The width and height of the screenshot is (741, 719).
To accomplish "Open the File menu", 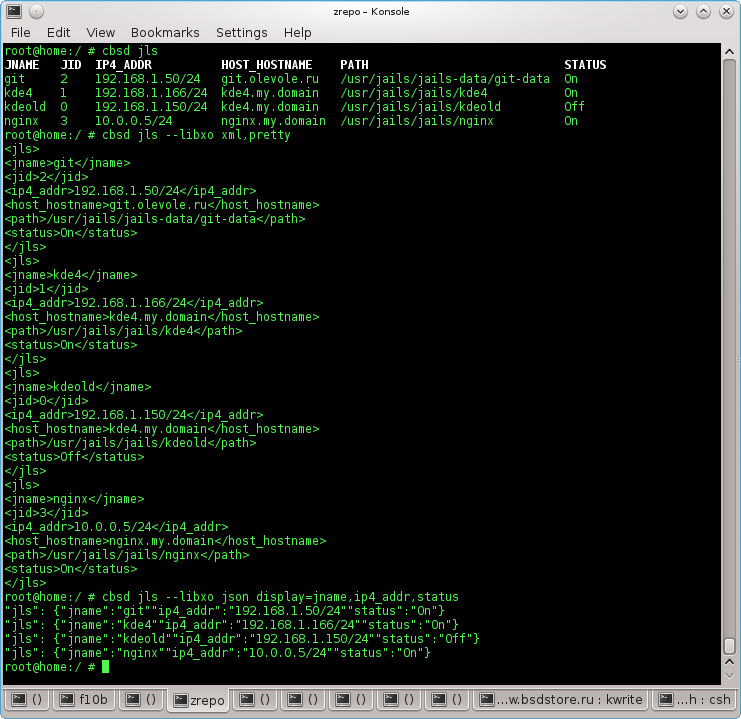I will [20, 33].
